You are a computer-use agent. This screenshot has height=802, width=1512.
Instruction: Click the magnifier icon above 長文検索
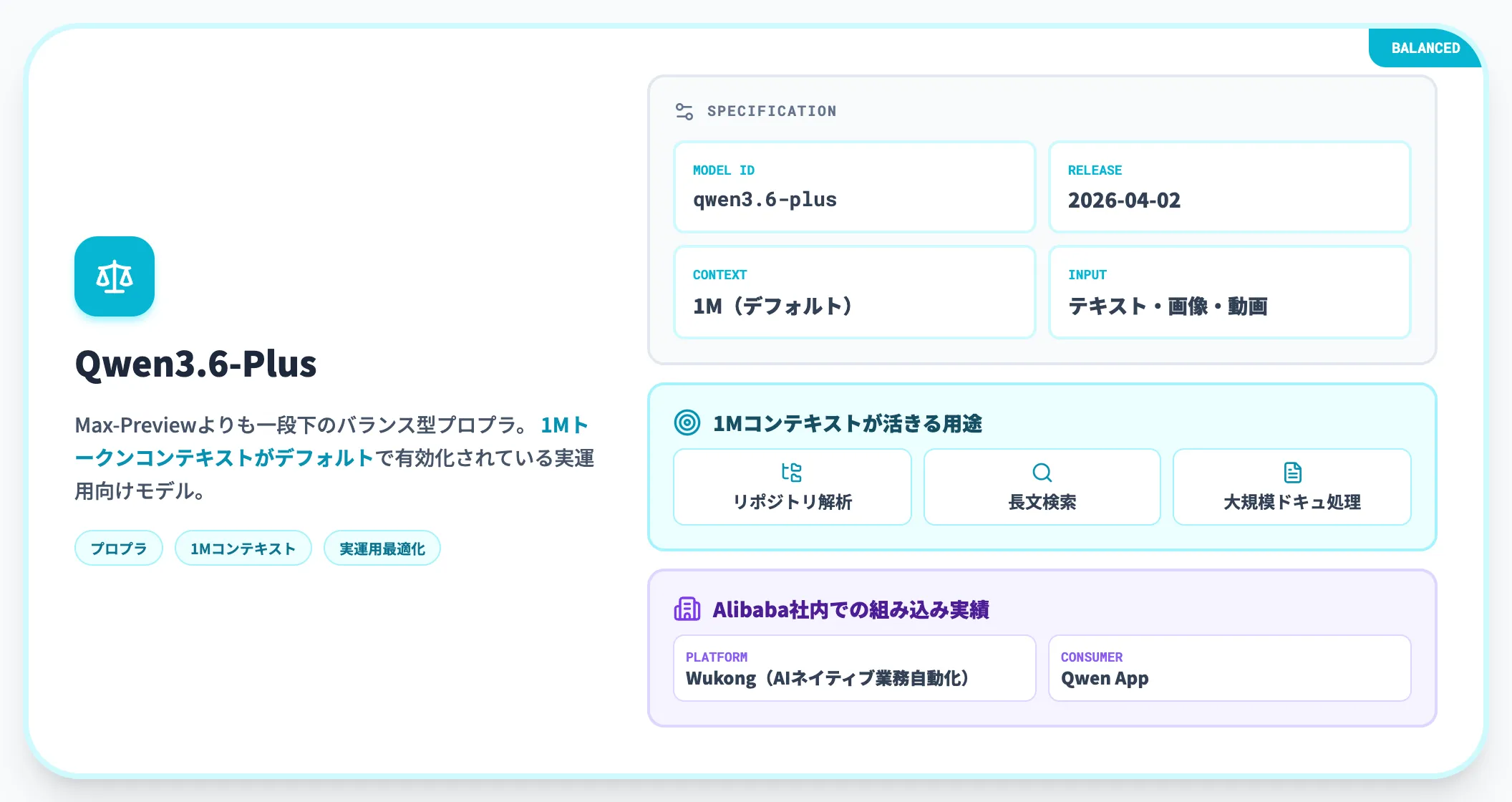click(x=1042, y=473)
